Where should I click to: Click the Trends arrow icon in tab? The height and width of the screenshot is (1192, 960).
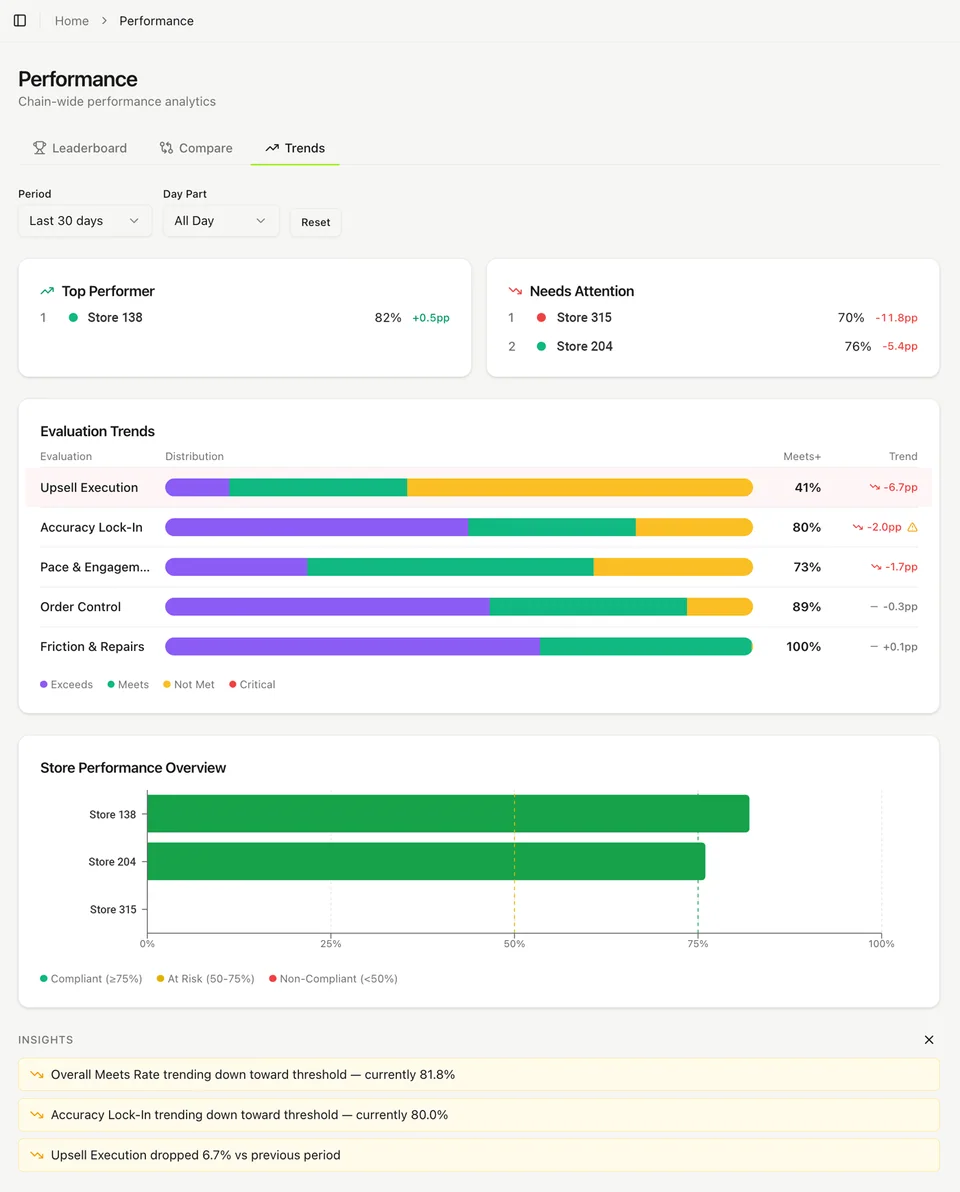pyautogui.click(x=272, y=147)
